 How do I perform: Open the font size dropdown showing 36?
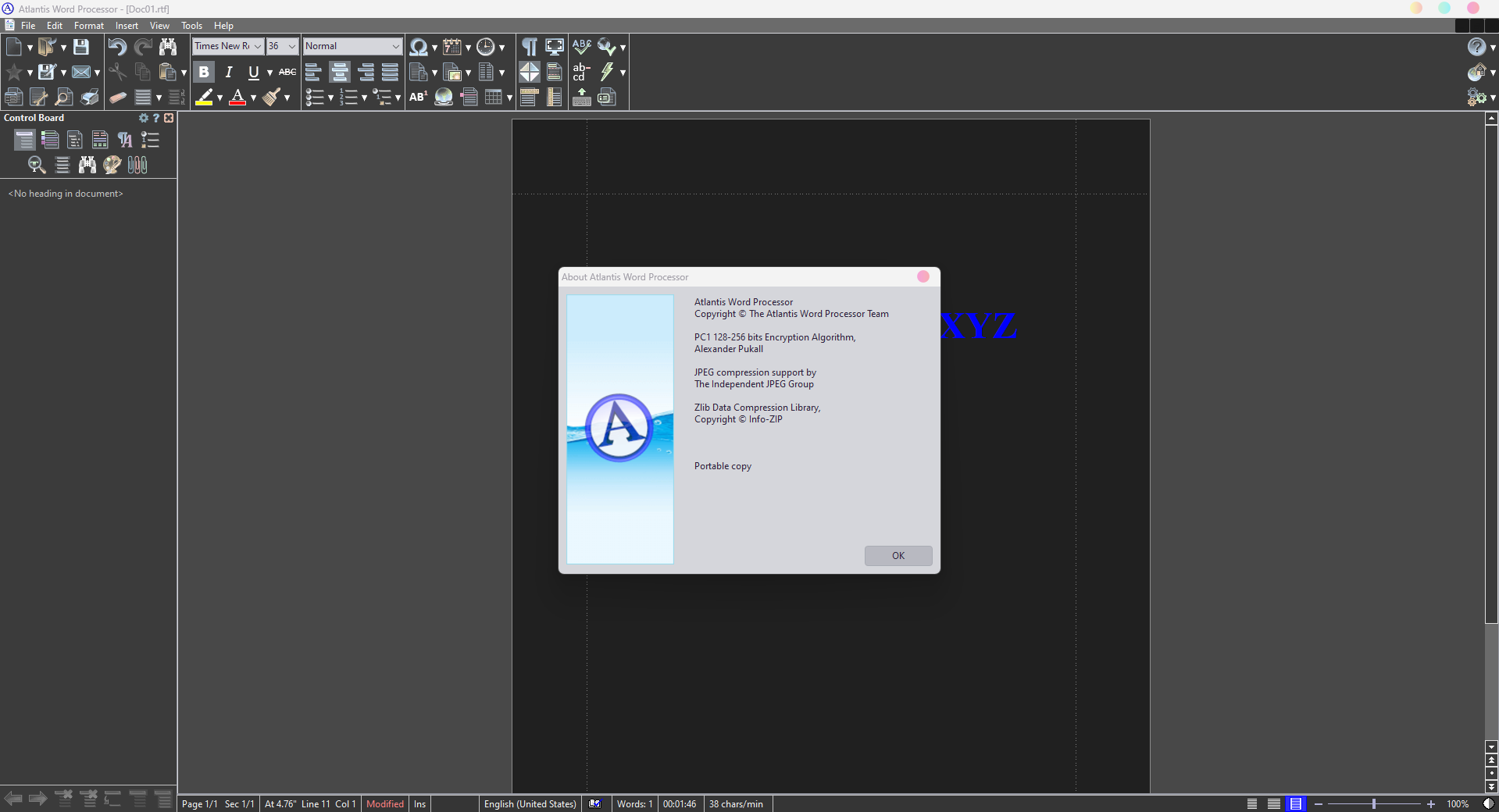coord(292,46)
